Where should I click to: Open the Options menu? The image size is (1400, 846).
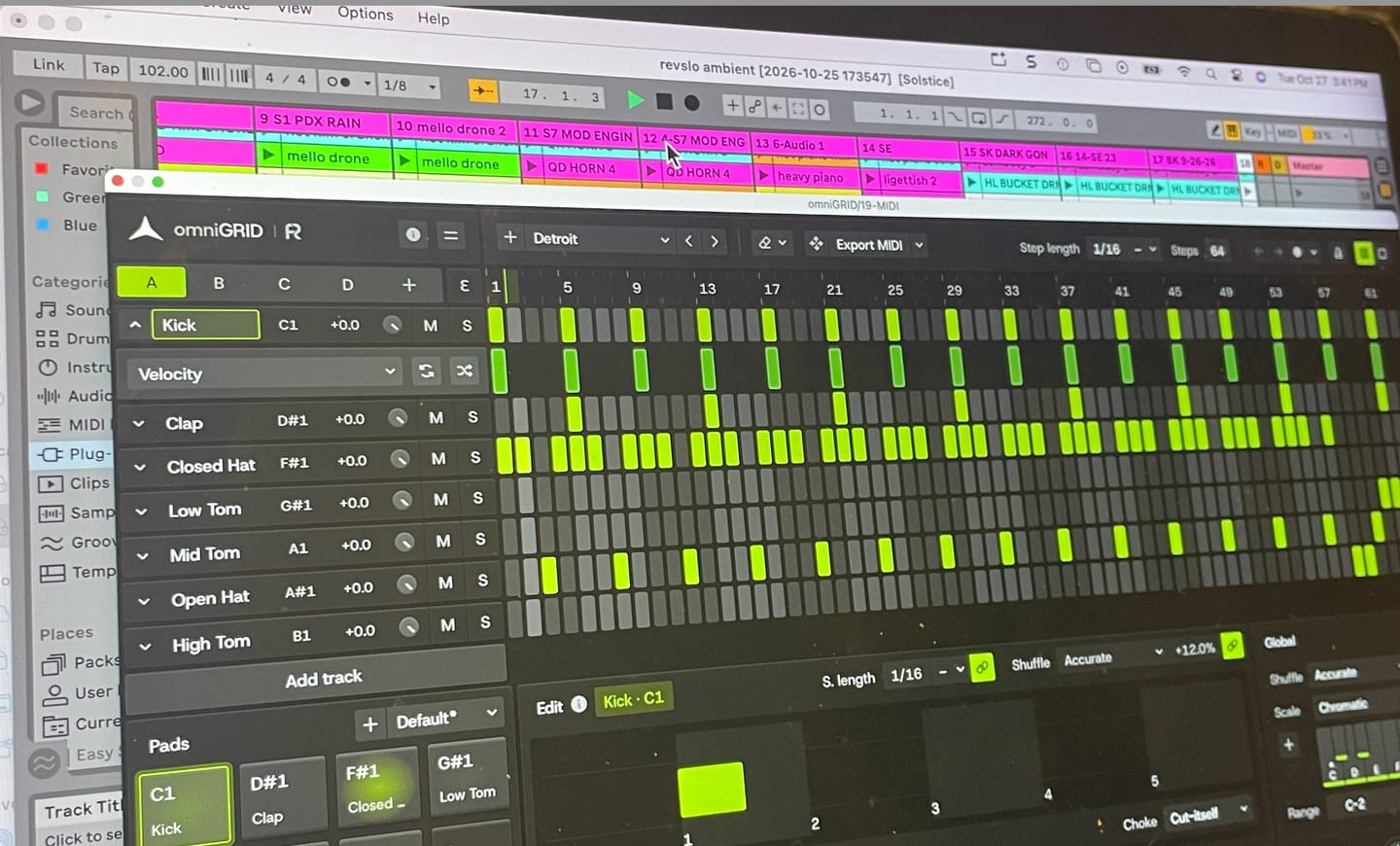(x=366, y=13)
